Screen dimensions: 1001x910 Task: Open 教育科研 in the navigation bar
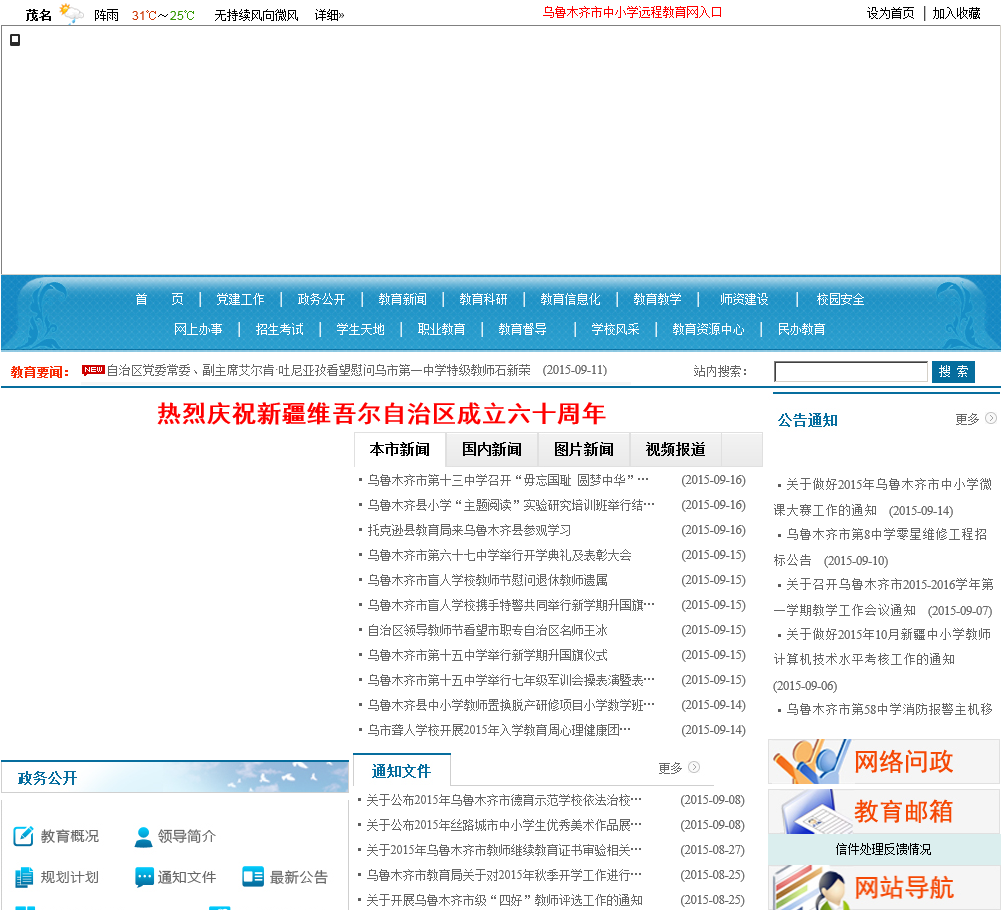483,299
